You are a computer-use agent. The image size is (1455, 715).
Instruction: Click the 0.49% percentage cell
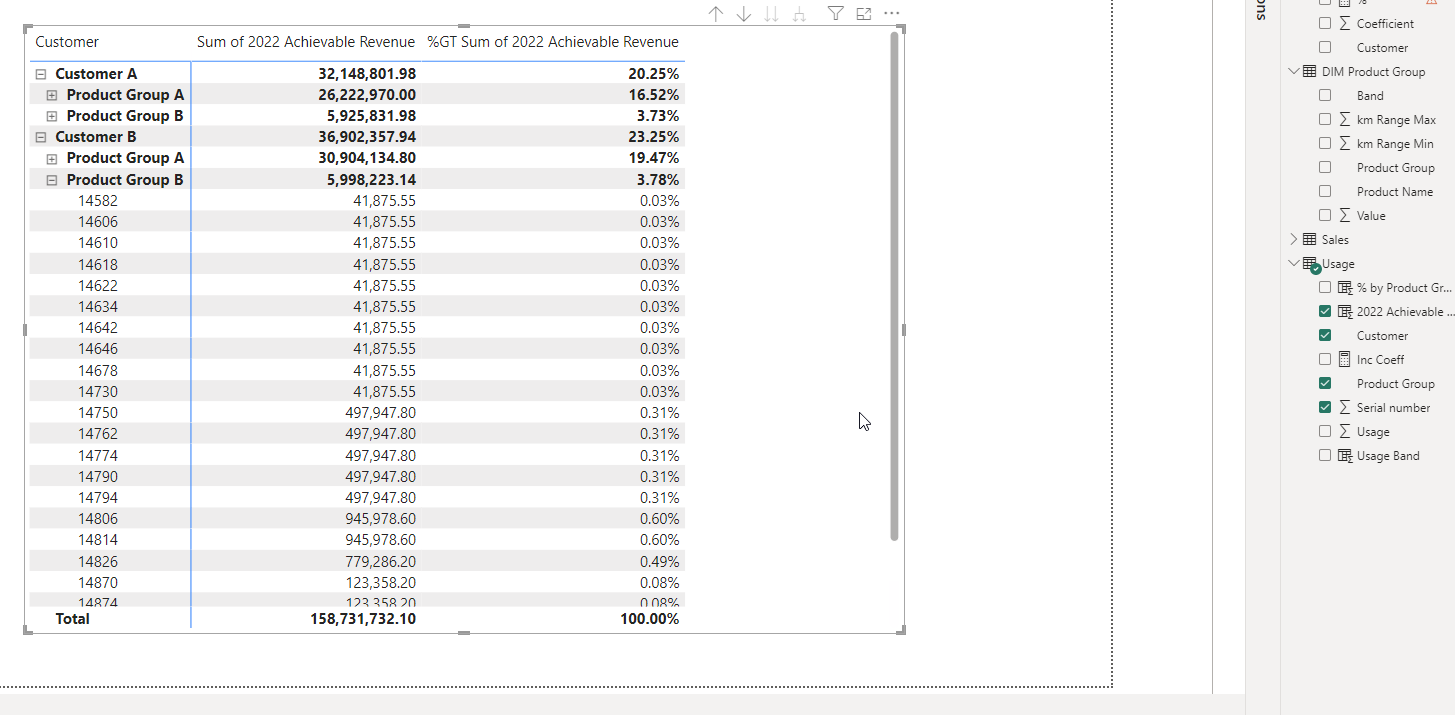click(659, 562)
